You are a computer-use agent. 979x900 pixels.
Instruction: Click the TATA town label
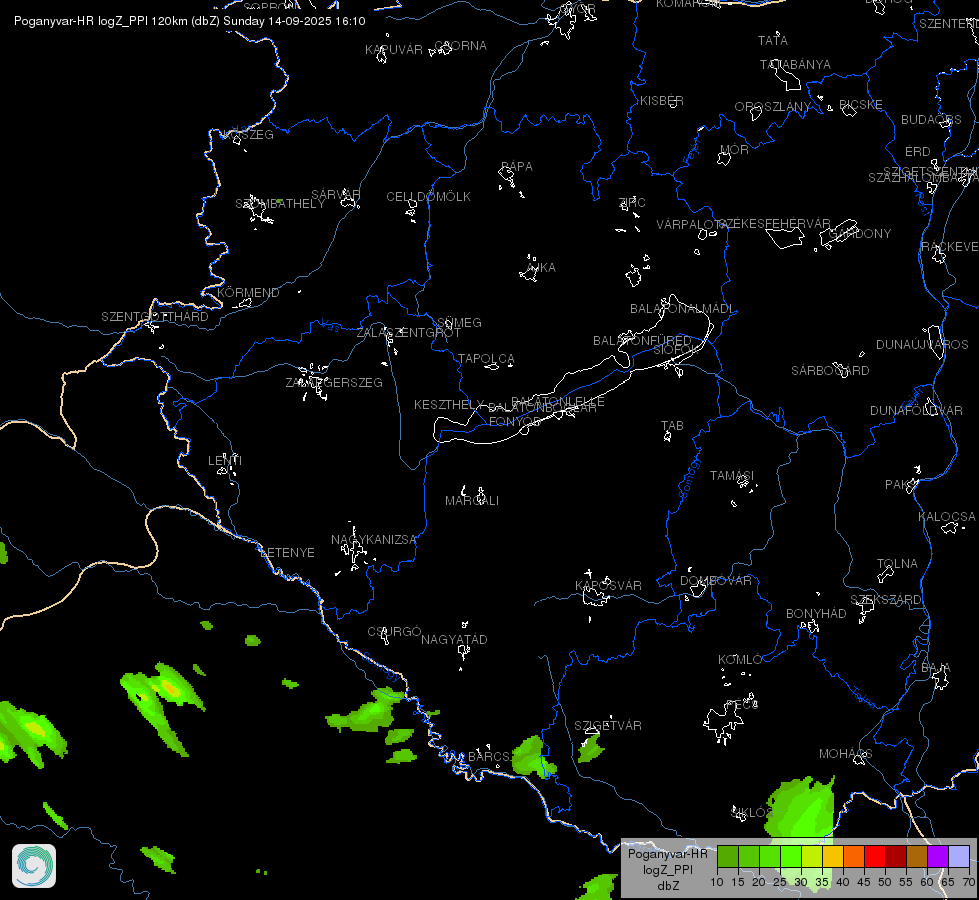pyautogui.click(x=773, y=41)
